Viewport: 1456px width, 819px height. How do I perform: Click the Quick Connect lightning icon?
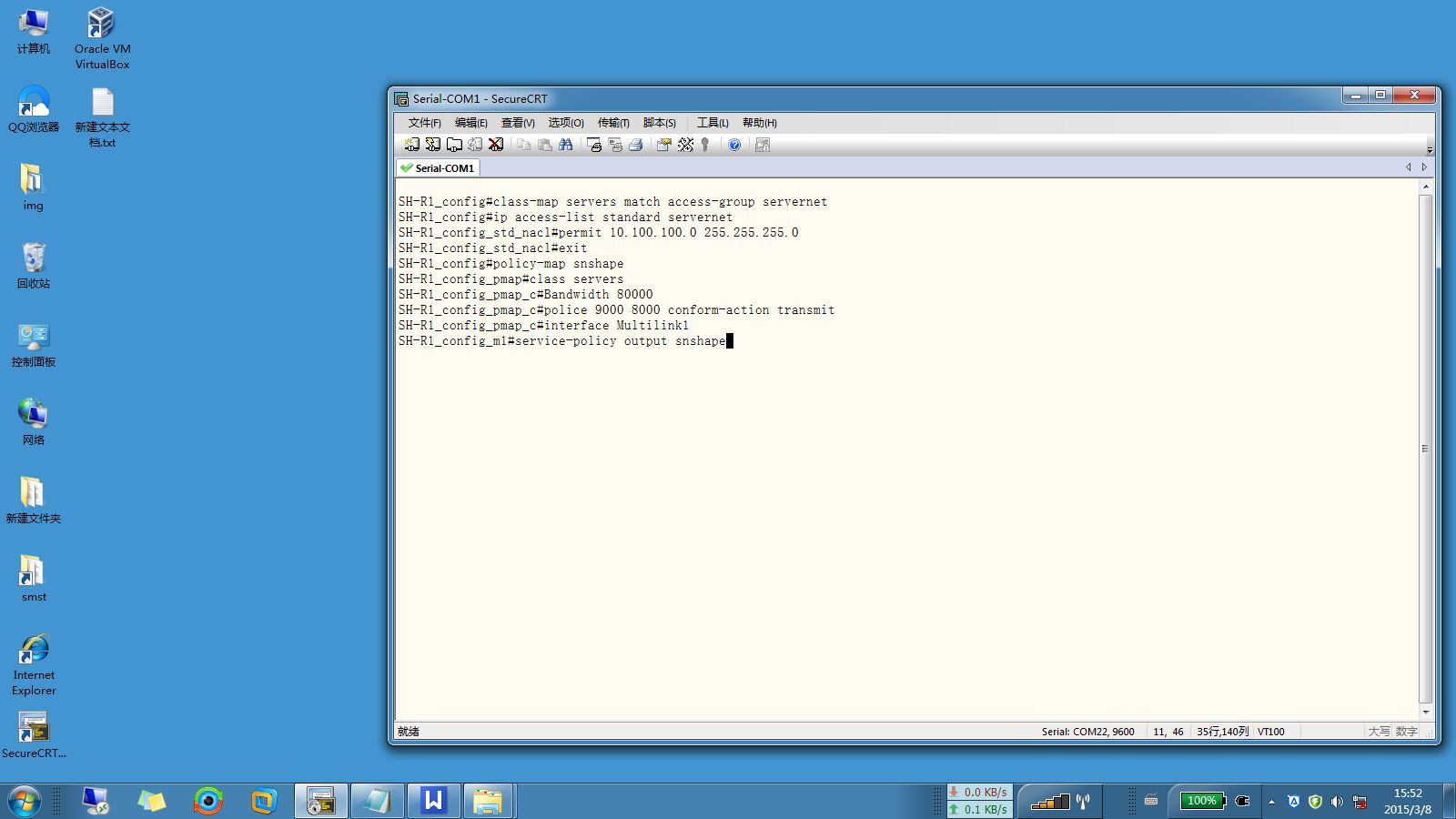tap(432, 145)
